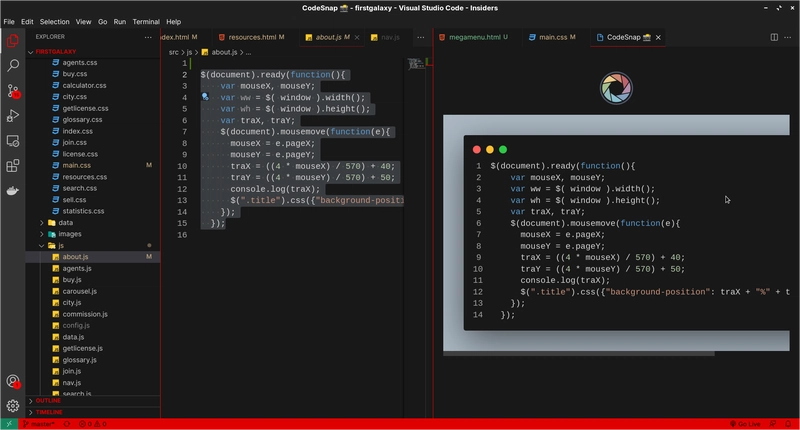Open the Go menu
Viewport: 800px width, 430px height.
click(103, 22)
